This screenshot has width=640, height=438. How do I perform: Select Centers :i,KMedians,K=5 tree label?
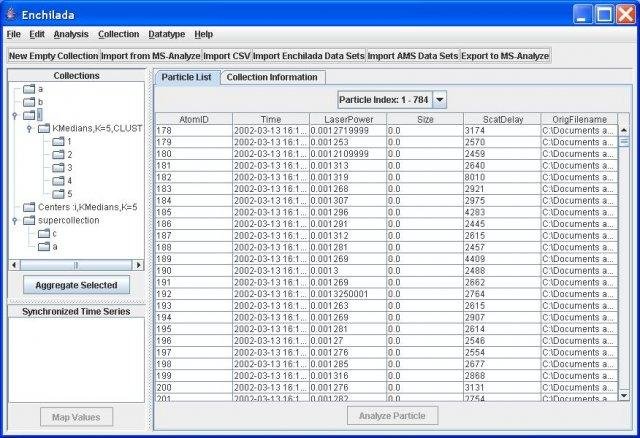[x=87, y=207]
